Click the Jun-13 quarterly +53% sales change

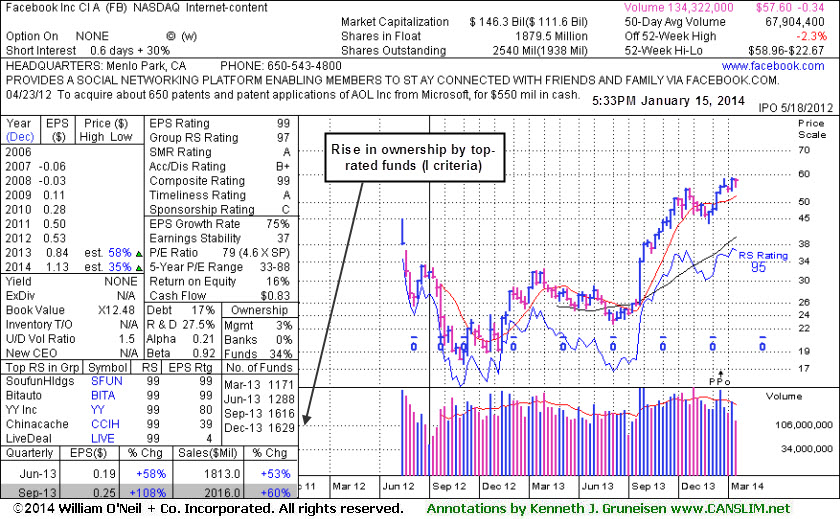tap(275, 474)
